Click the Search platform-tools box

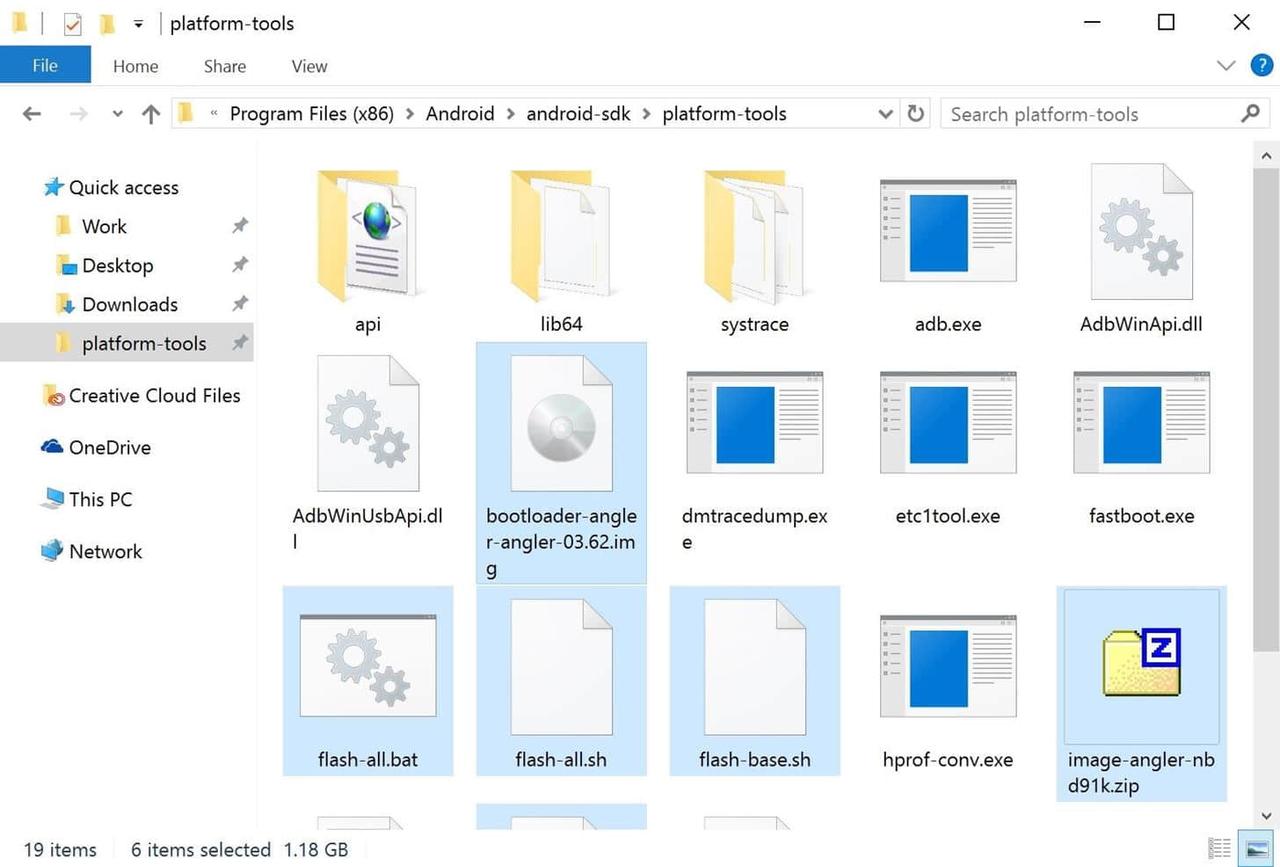pos(1090,114)
